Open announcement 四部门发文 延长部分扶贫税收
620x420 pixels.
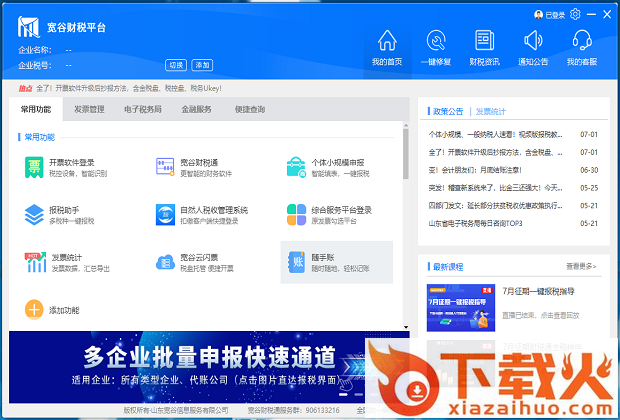pyautogui.click(x=495, y=206)
